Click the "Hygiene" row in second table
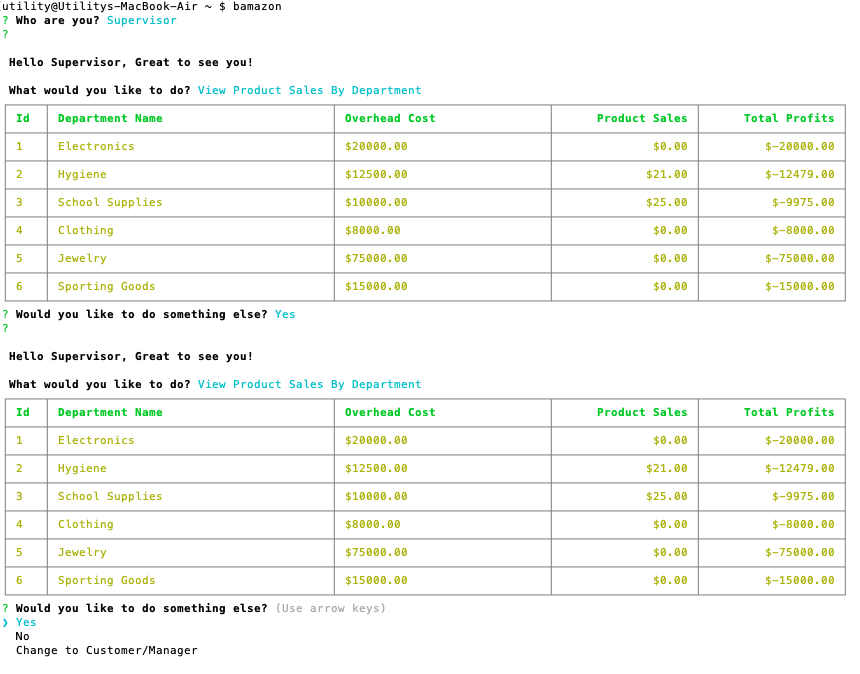 coord(82,468)
